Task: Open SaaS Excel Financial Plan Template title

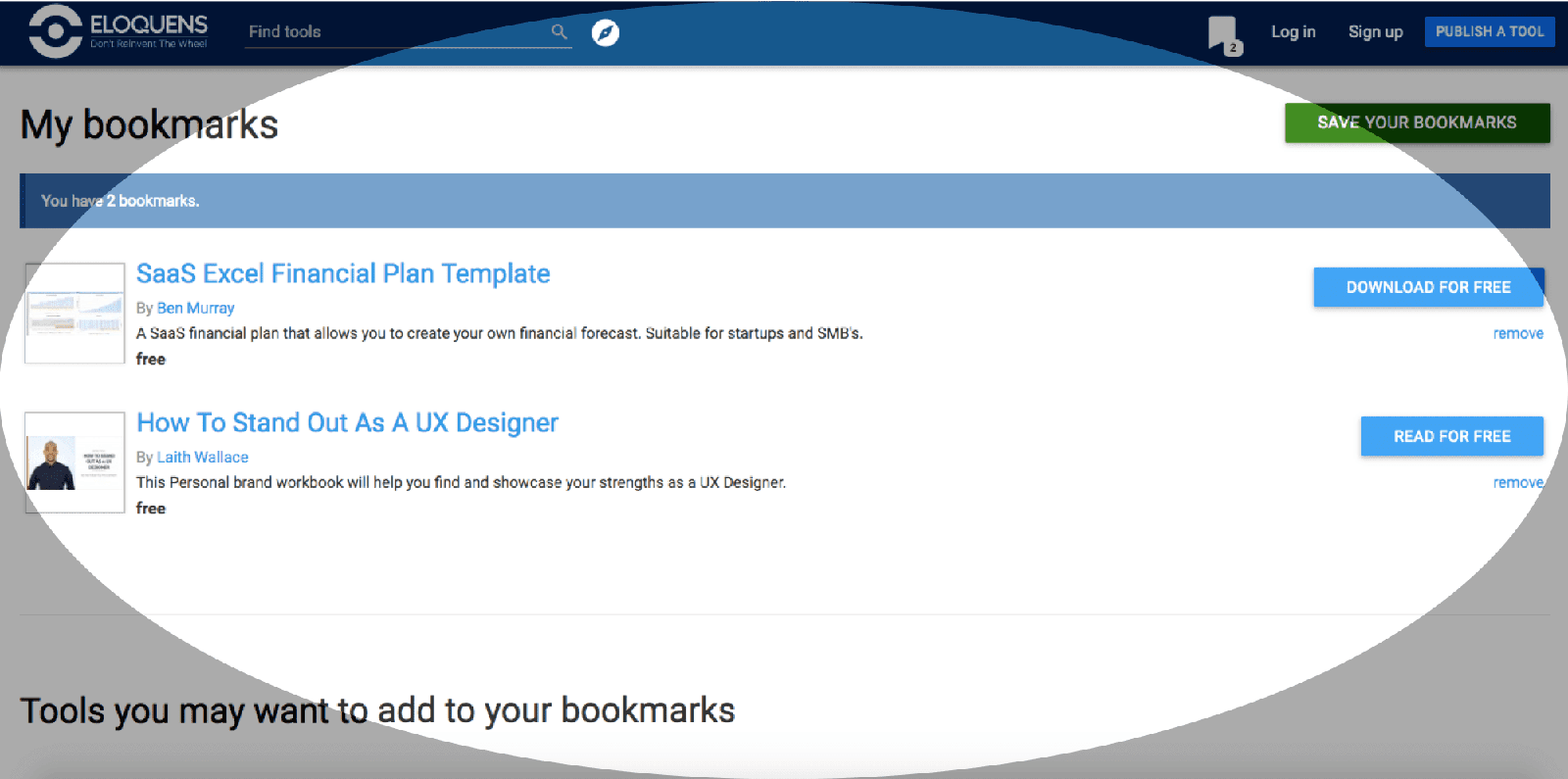Action: 343,273
